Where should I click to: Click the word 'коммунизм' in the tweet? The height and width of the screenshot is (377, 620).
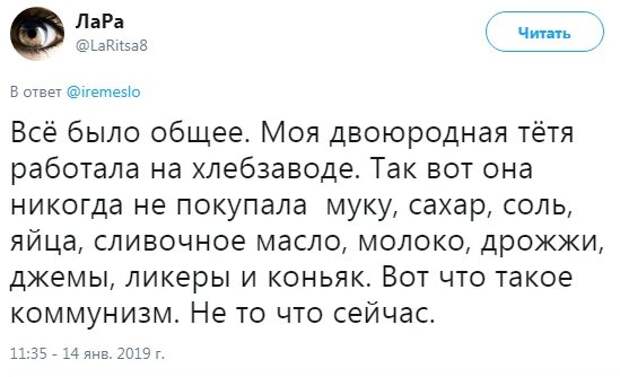91,315
